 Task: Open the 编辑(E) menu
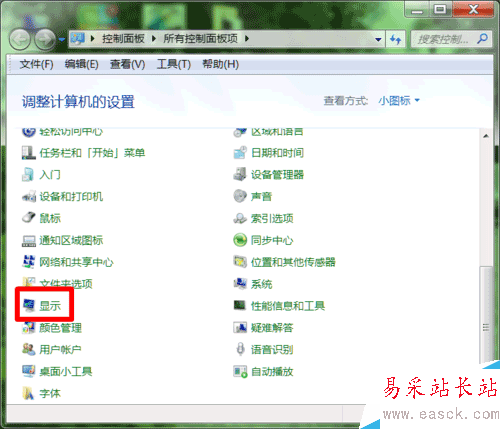(x=82, y=64)
